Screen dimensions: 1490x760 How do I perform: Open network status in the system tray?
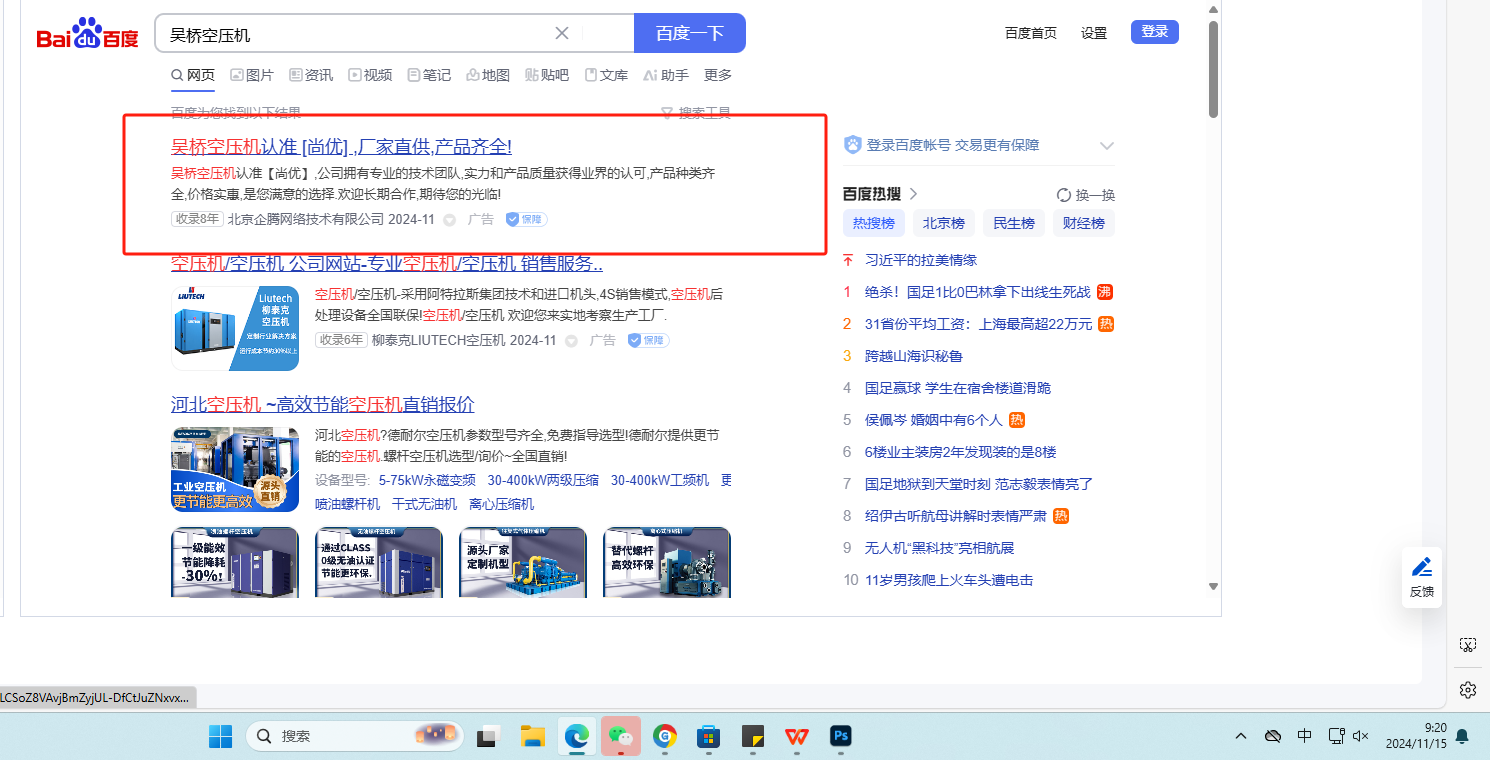[x=1335, y=736]
